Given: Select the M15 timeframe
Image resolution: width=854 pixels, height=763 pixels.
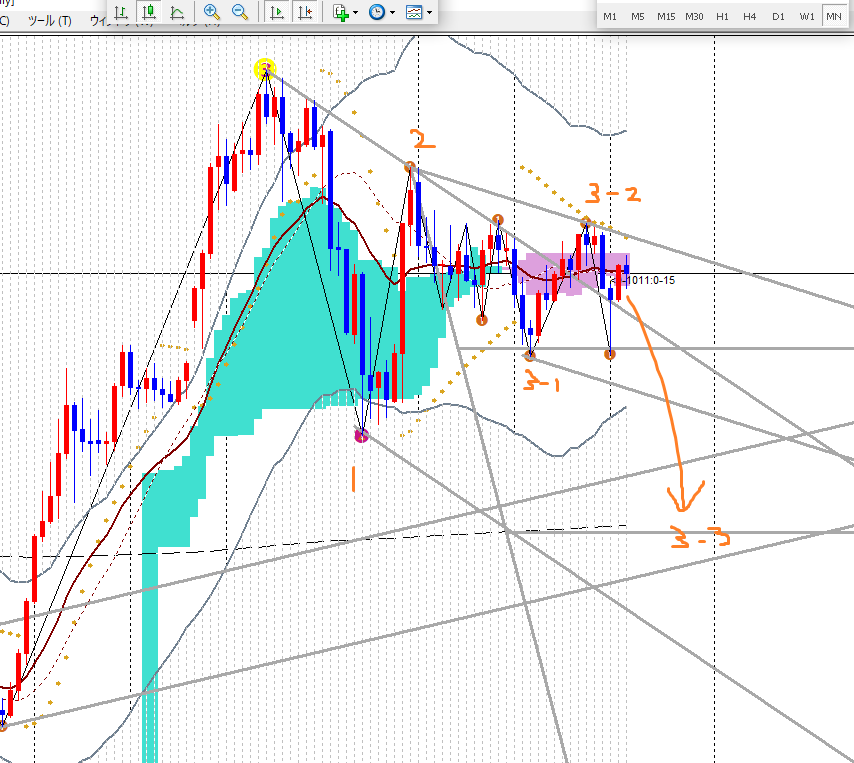Looking at the screenshot, I should 666,17.
